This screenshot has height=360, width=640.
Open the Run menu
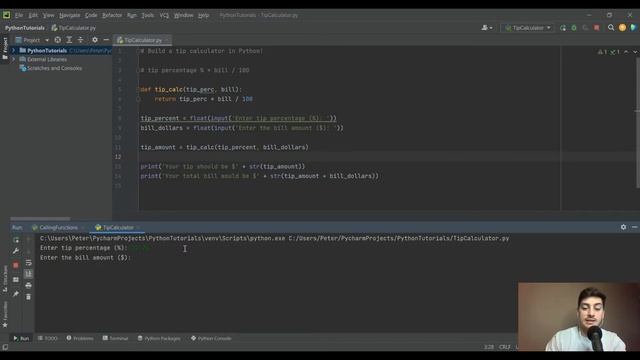tap(131, 15)
